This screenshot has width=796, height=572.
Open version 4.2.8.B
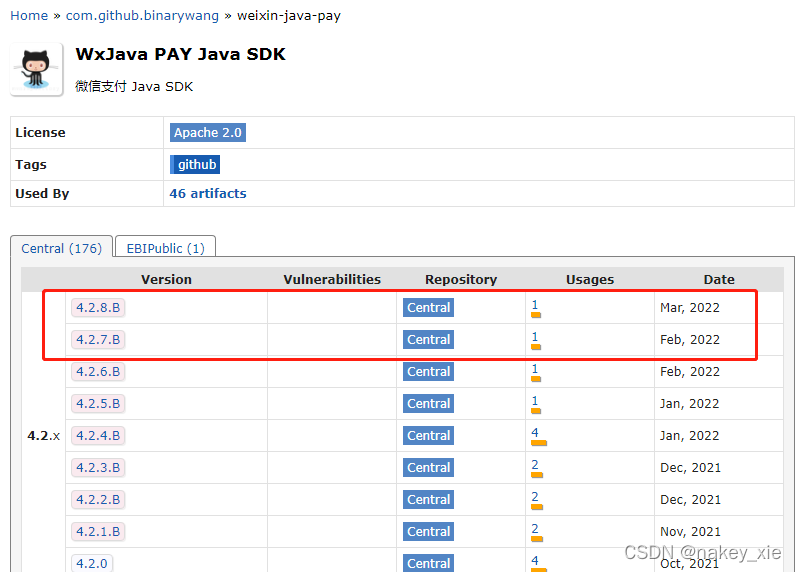pyautogui.click(x=98, y=308)
